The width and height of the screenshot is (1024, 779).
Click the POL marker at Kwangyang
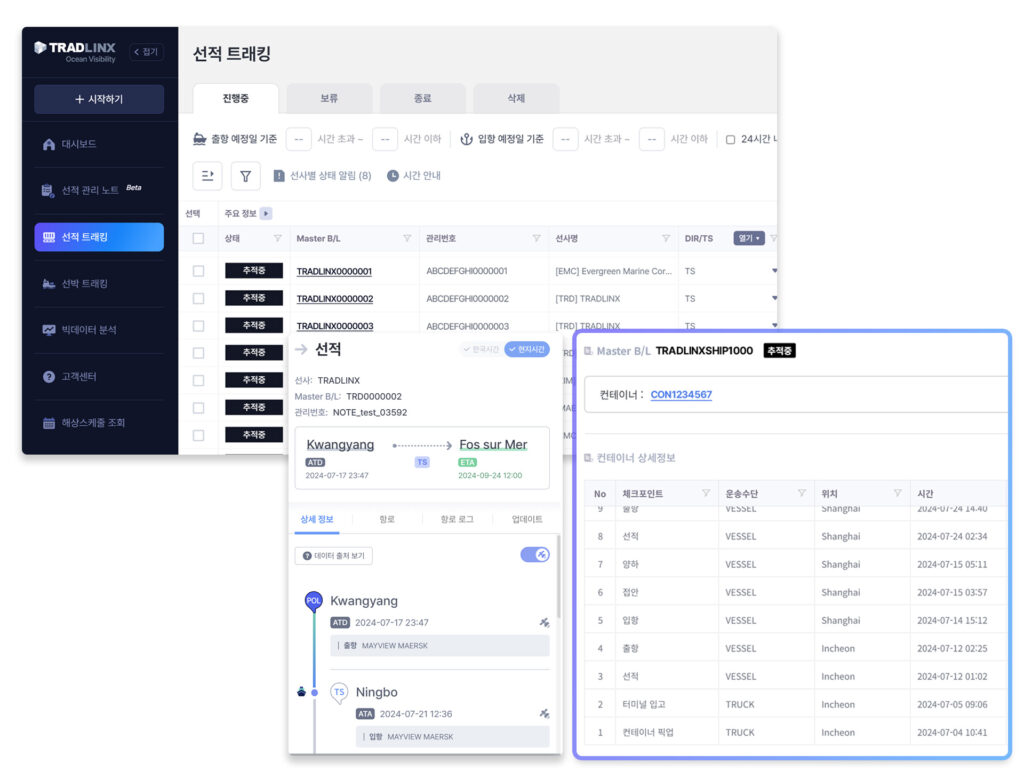[313, 601]
